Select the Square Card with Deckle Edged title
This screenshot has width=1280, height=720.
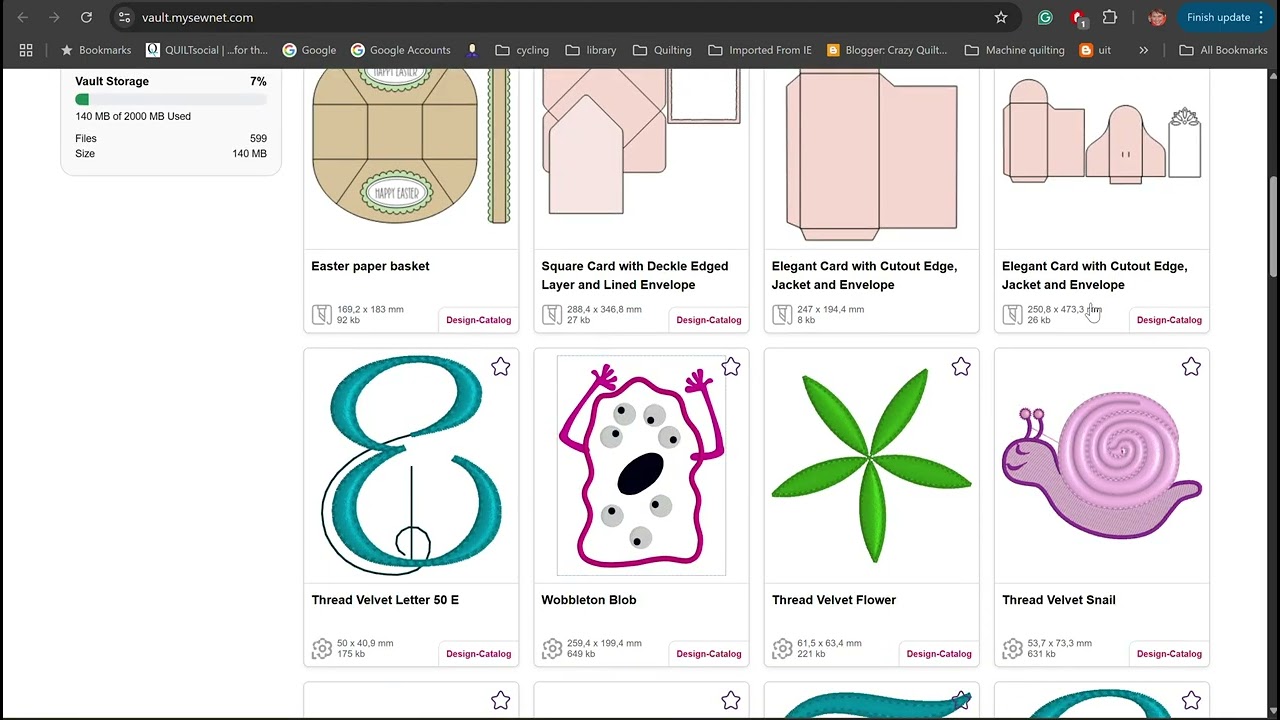635,275
